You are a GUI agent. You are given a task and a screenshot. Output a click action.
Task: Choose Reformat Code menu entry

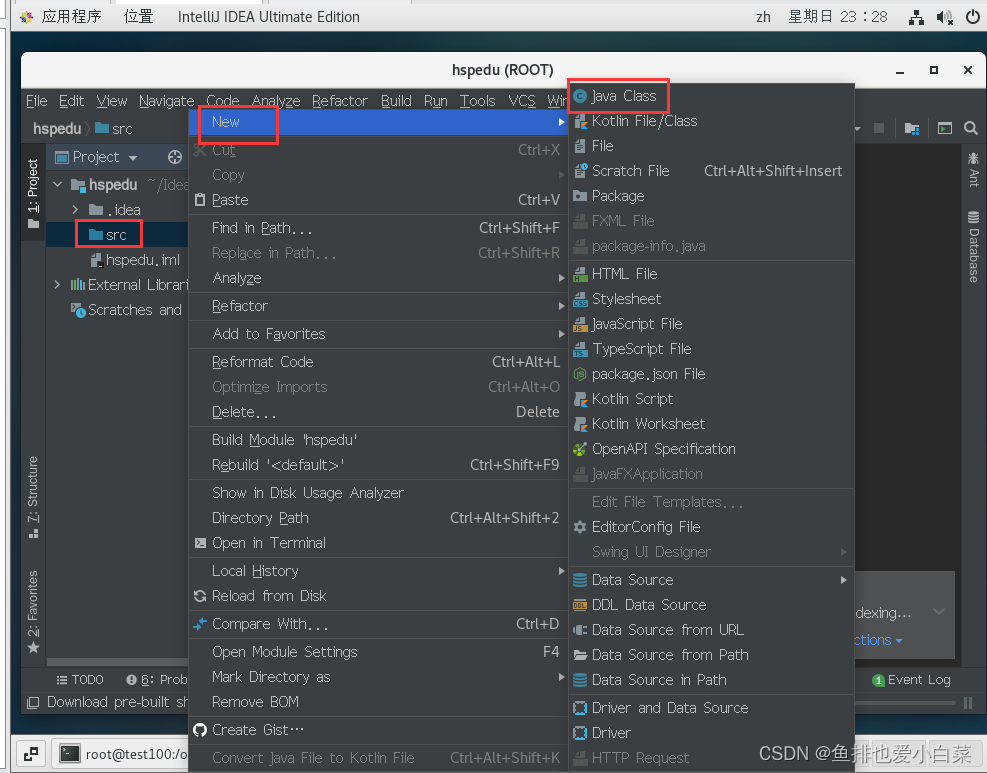pos(378,362)
